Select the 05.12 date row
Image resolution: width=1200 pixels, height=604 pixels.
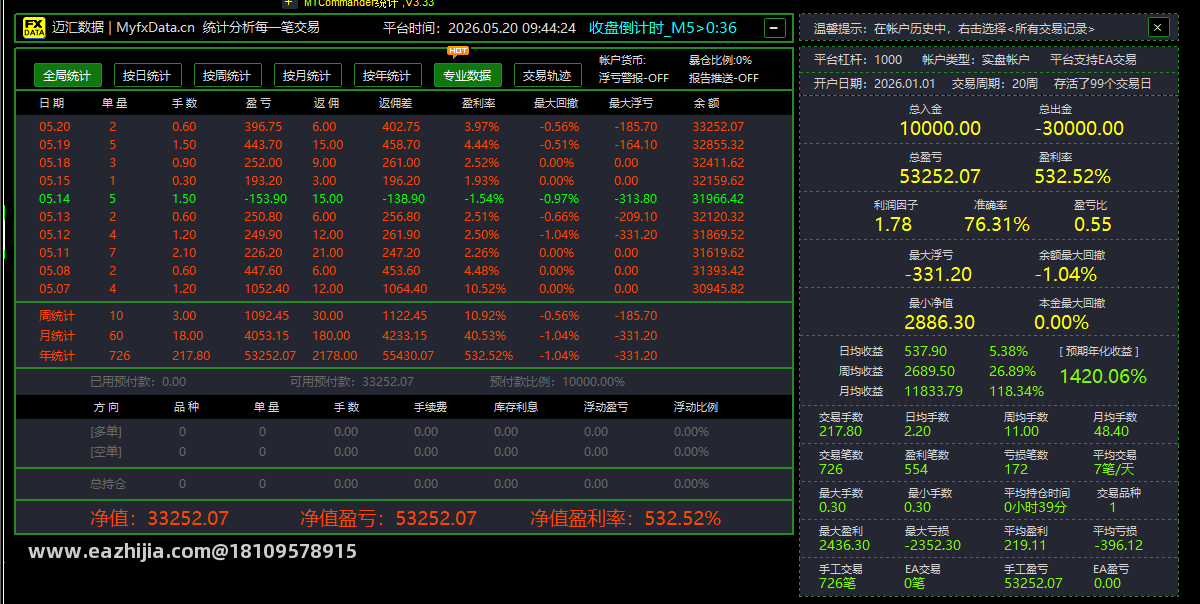point(404,234)
